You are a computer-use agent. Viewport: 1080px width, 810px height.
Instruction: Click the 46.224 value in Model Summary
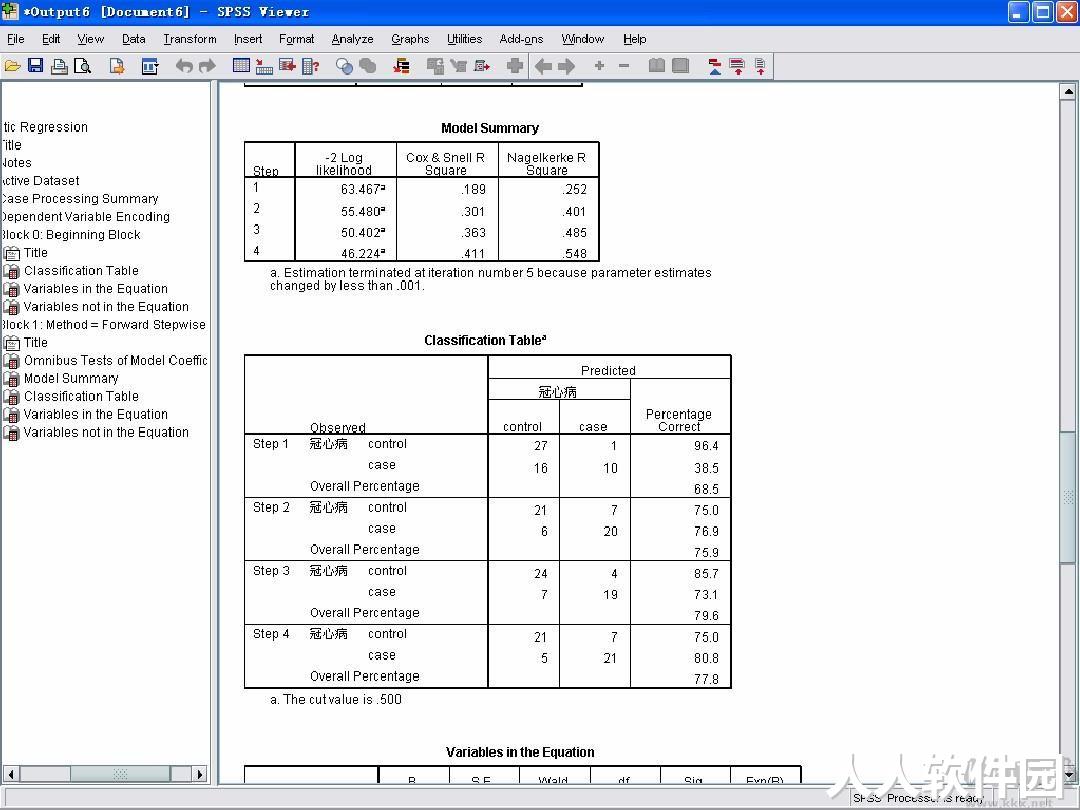363,253
